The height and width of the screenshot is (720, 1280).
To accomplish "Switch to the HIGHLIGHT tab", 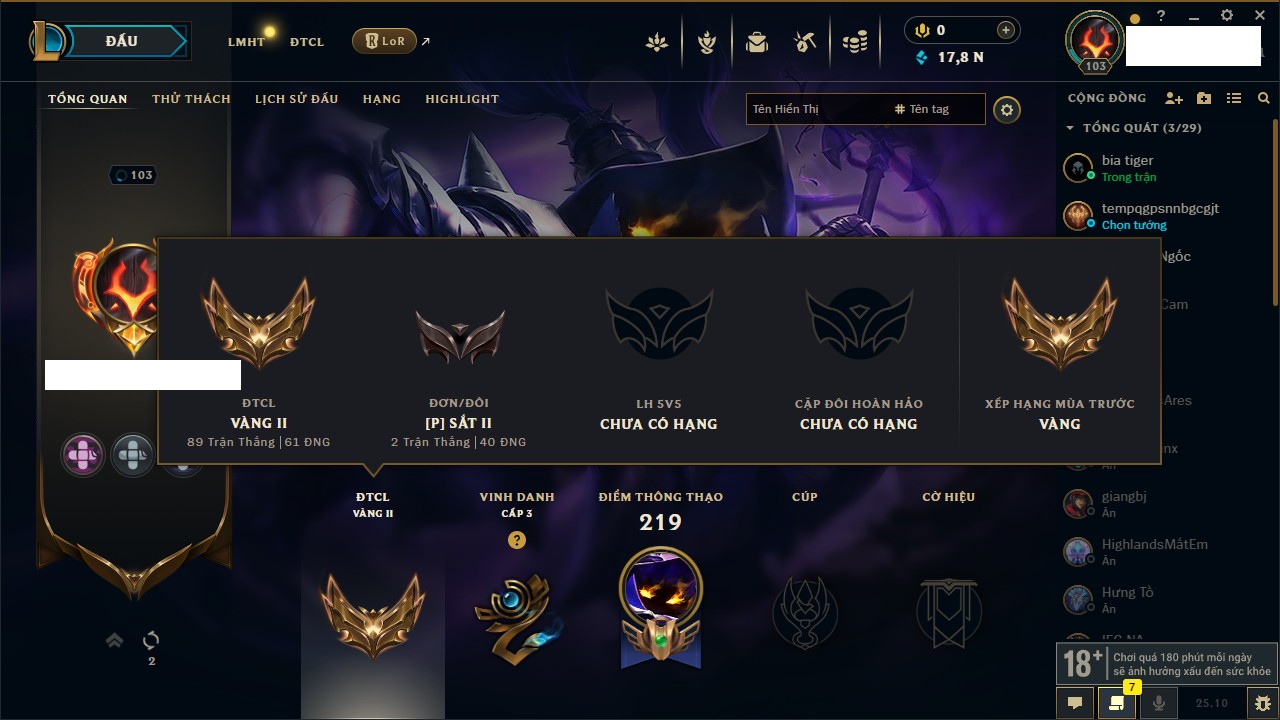I will pyautogui.click(x=462, y=99).
